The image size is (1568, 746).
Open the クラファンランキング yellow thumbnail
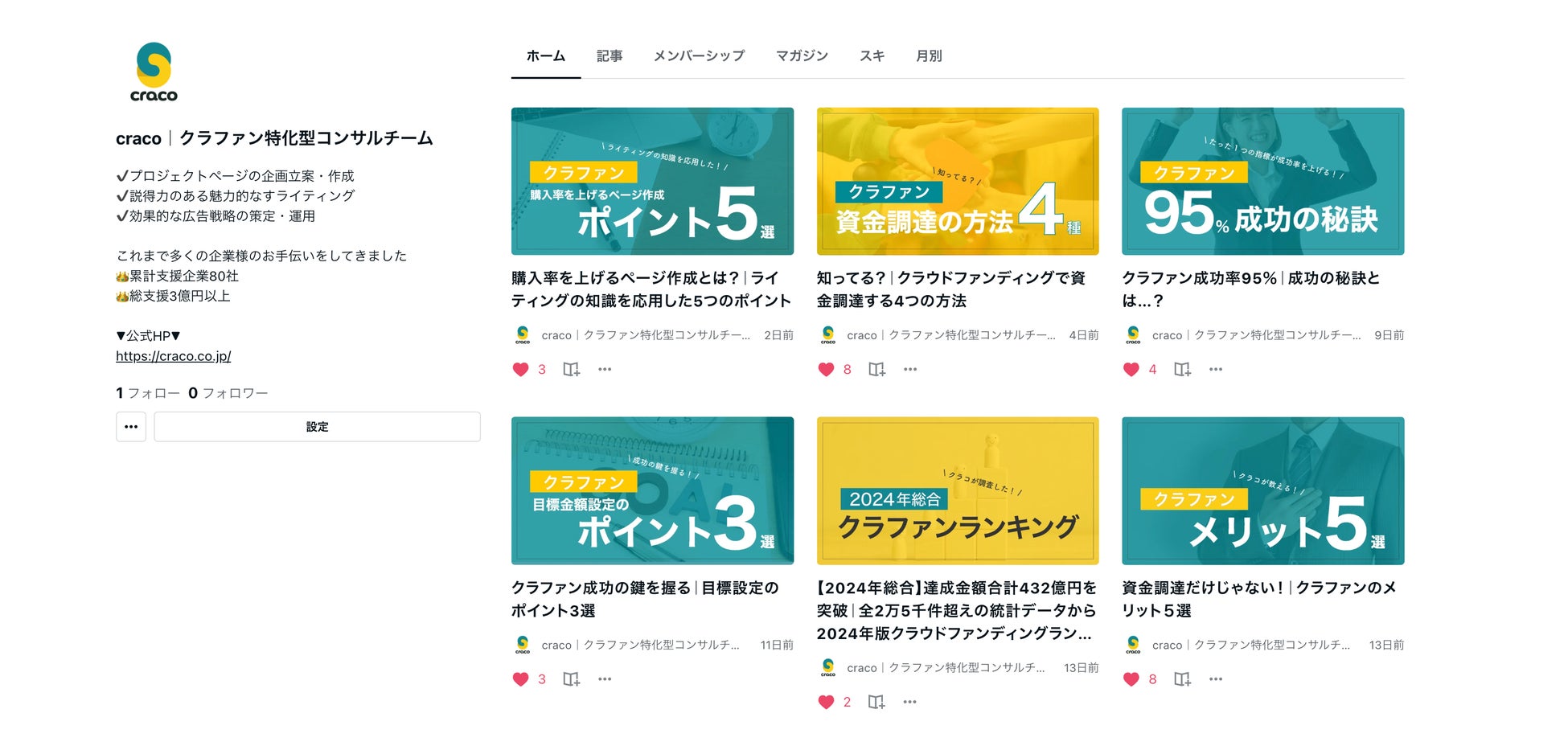point(958,490)
